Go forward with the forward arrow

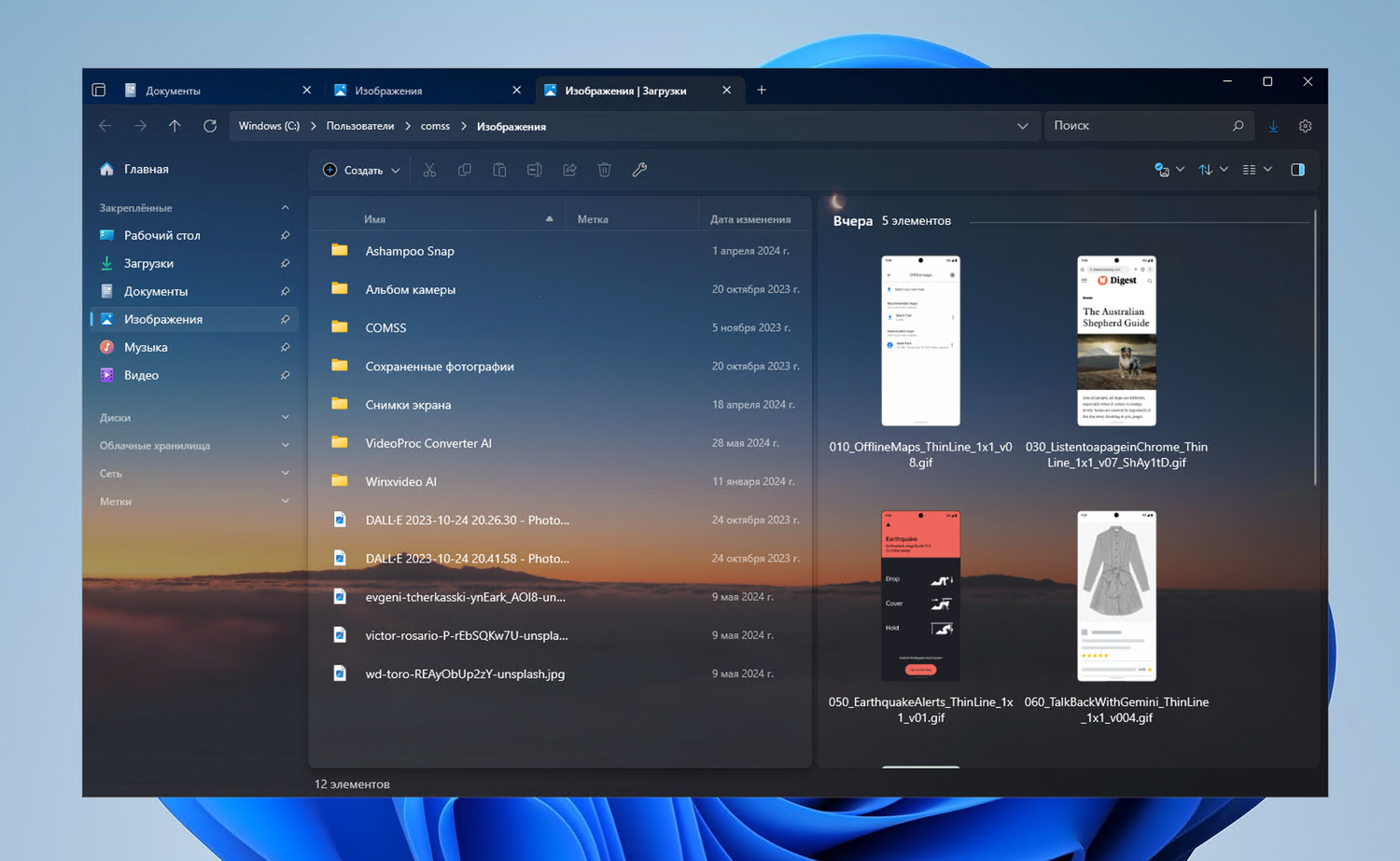pyautogui.click(x=140, y=126)
